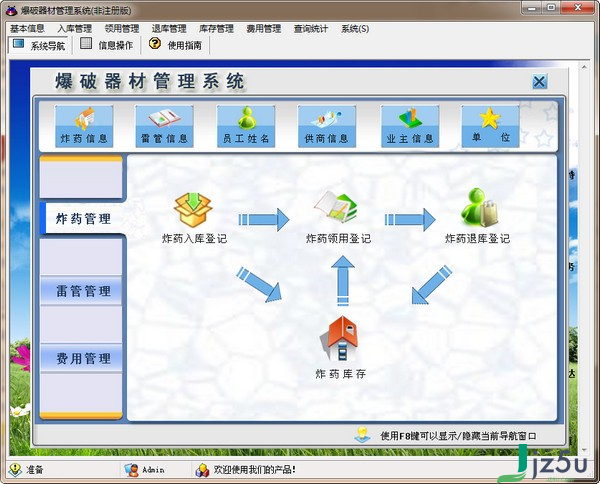Open 炸药信息 explosive info icon
600x484 pixels.
point(84,126)
